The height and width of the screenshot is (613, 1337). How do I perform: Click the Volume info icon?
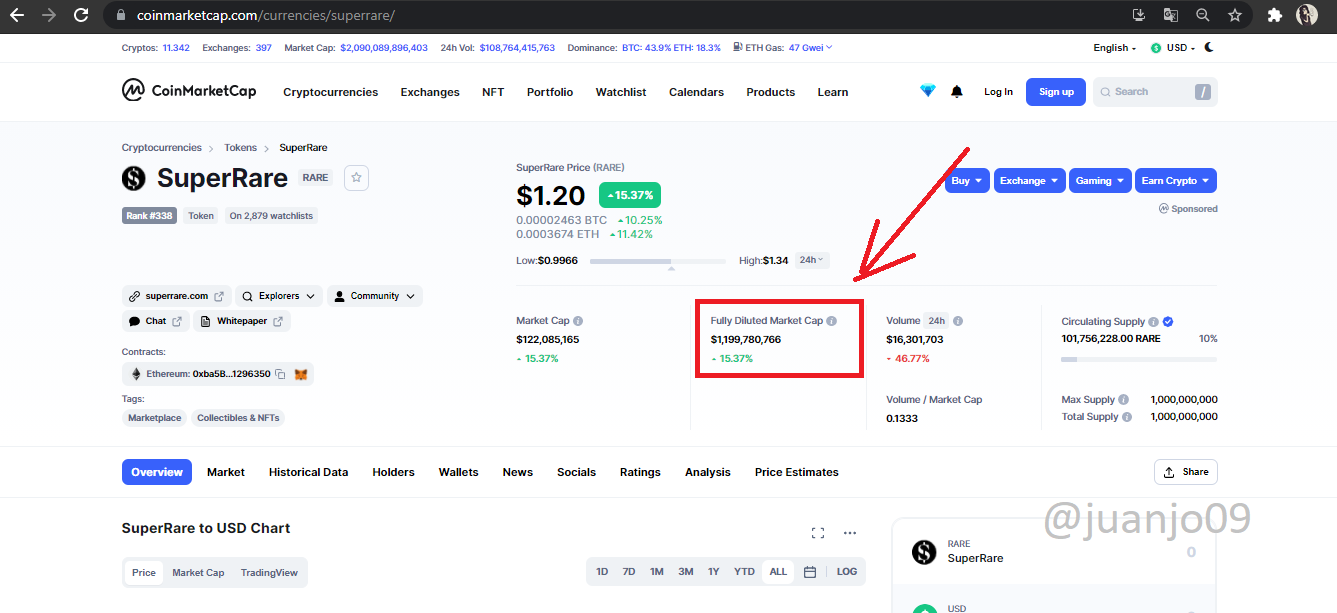958,321
